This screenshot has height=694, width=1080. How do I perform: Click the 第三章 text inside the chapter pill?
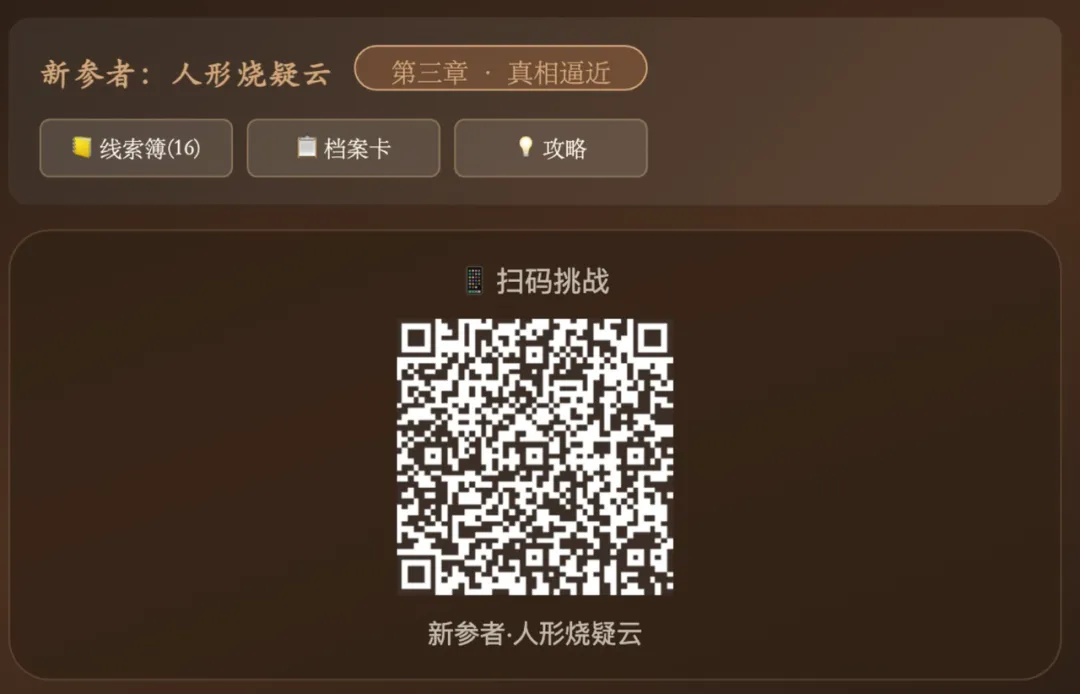tap(430, 72)
